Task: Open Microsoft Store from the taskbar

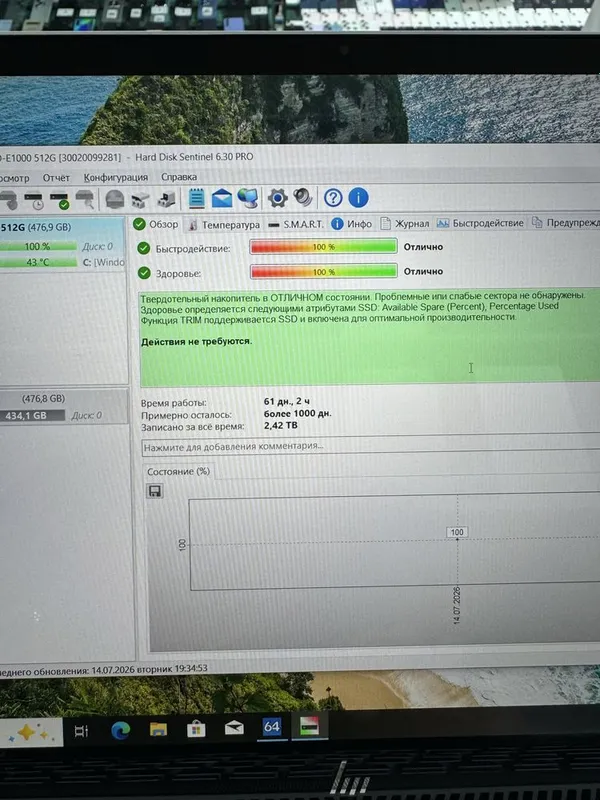Action: tap(196, 730)
